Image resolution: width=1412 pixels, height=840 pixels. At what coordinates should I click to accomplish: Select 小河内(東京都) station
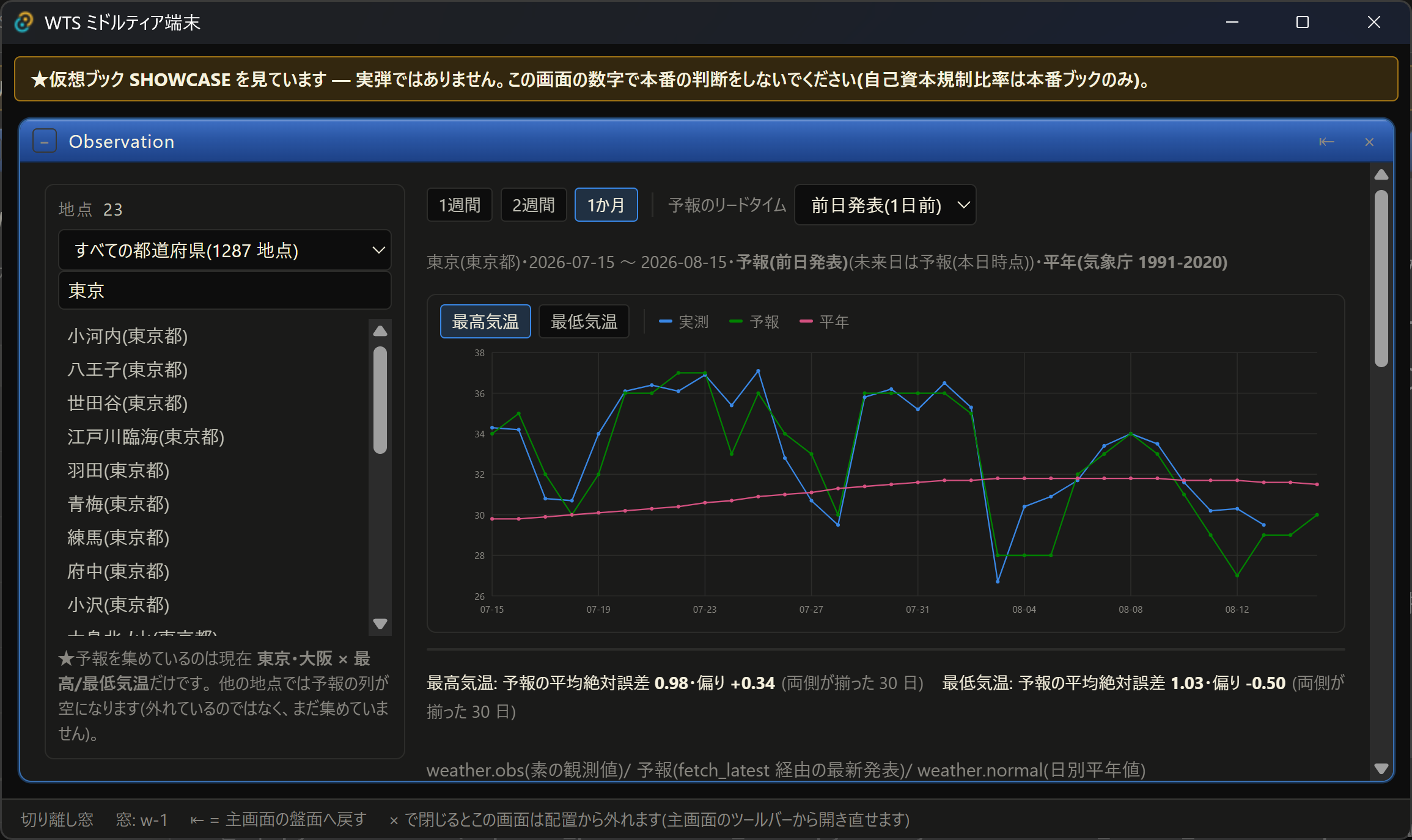127,336
